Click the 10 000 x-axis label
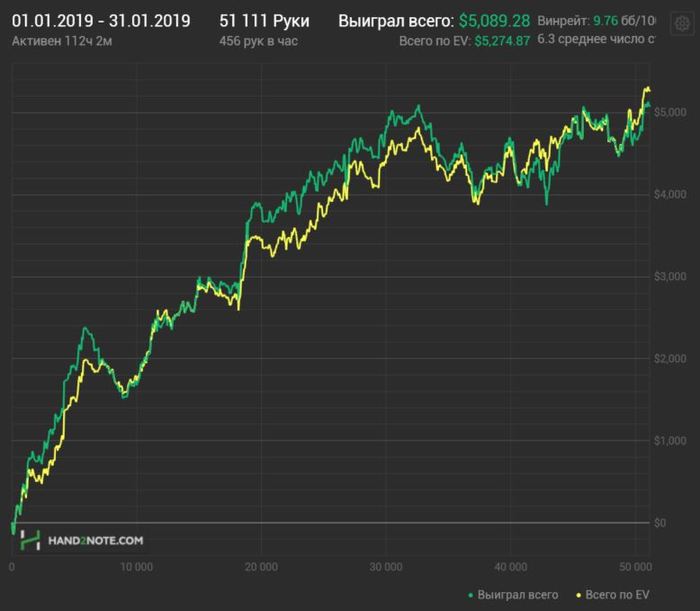 pos(137,567)
